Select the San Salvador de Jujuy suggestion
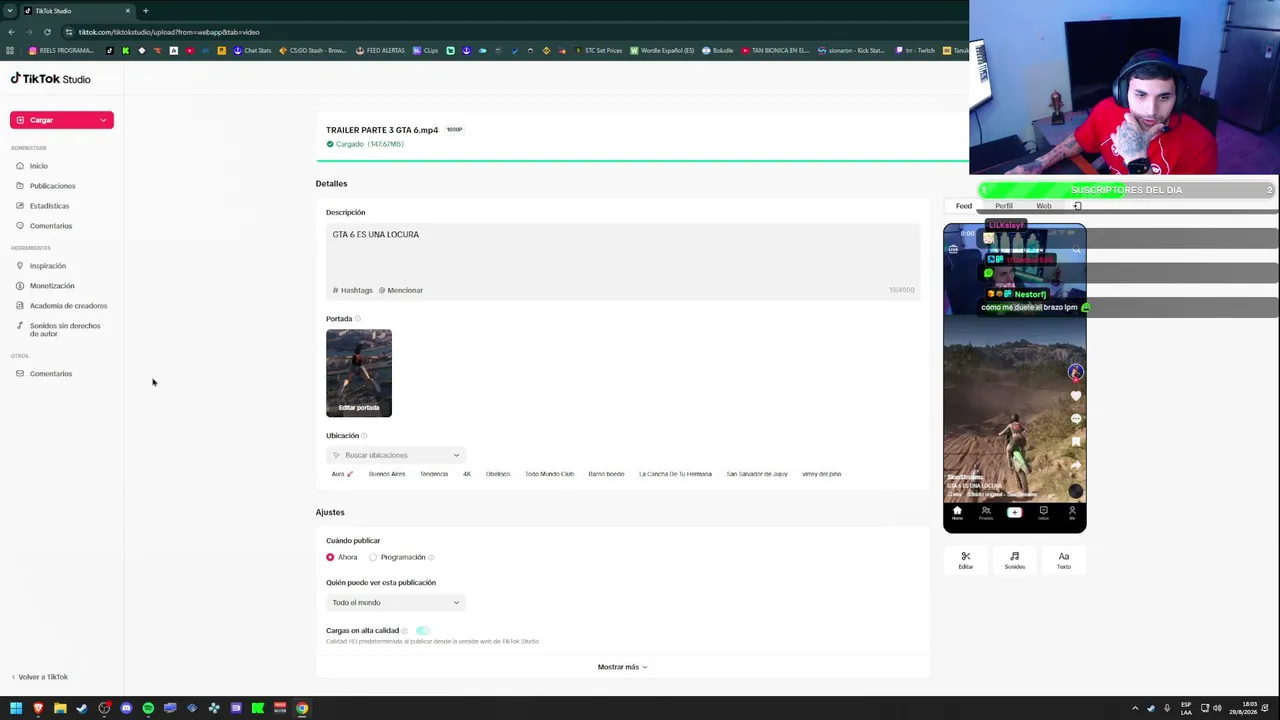Viewport: 1280px width, 720px height. pyautogui.click(x=757, y=474)
